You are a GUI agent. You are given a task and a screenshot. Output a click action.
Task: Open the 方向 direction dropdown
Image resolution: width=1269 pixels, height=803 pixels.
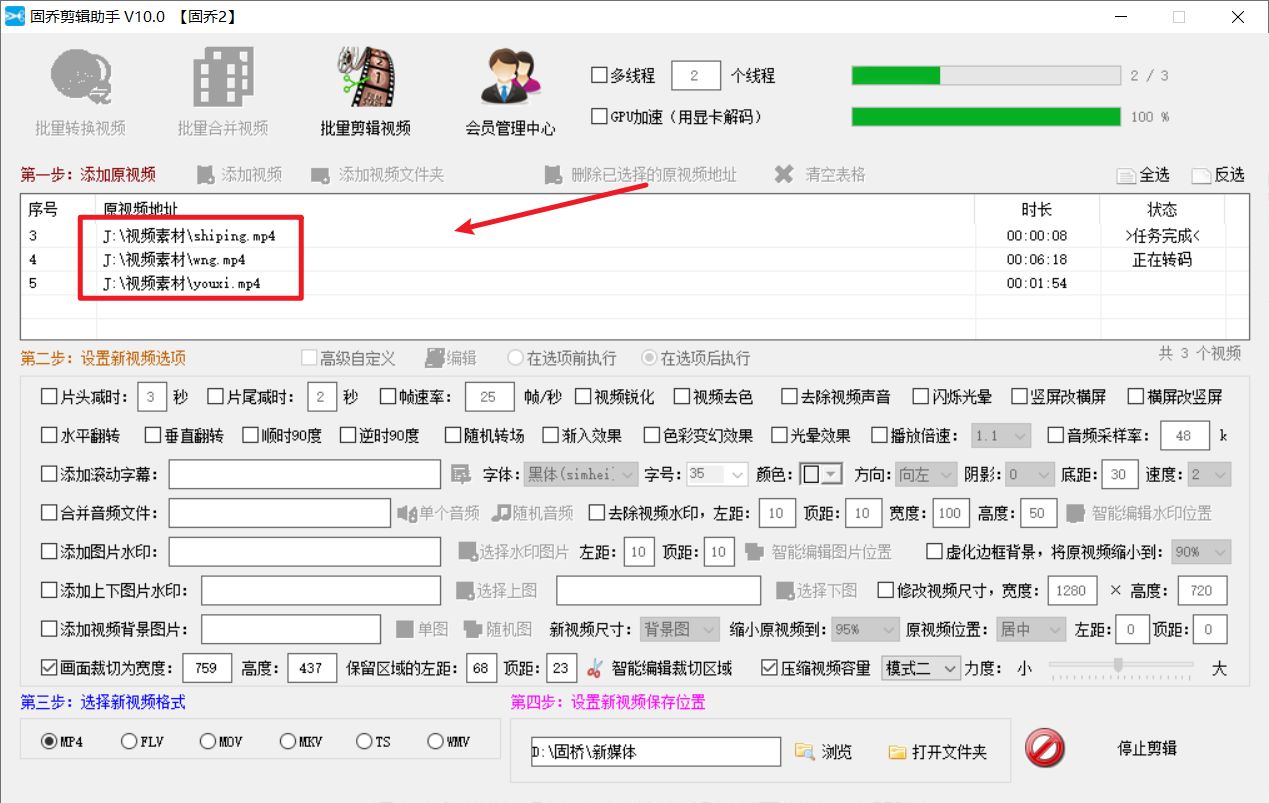tap(925, 474)
